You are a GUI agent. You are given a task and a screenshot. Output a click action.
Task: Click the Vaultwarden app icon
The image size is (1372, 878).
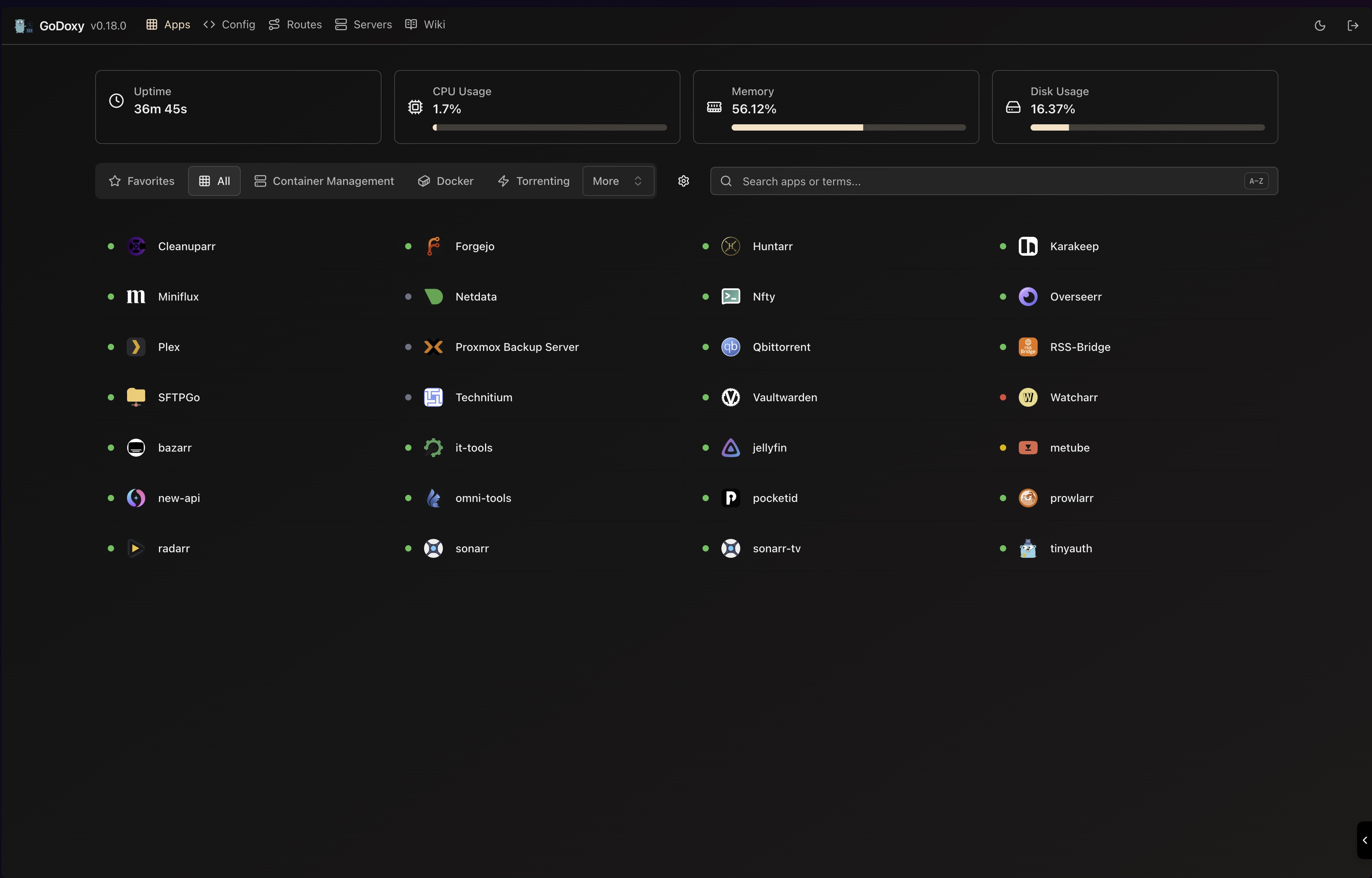click(x=730, y=397)
